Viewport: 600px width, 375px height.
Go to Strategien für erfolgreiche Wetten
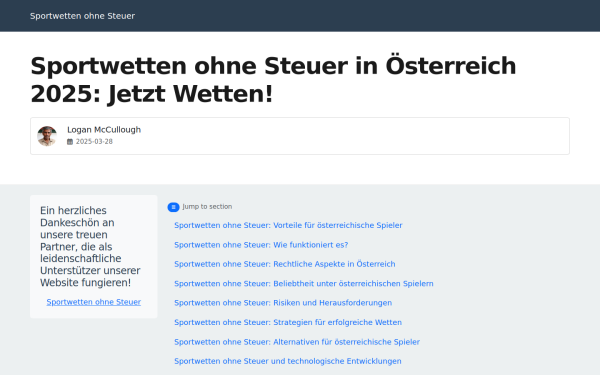[x=288, y=322]
